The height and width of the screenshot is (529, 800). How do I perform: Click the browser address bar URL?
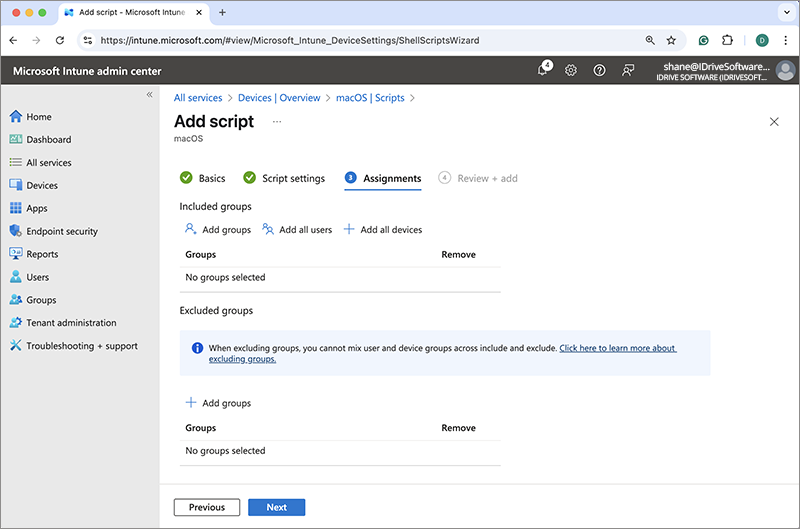[290, 41]
